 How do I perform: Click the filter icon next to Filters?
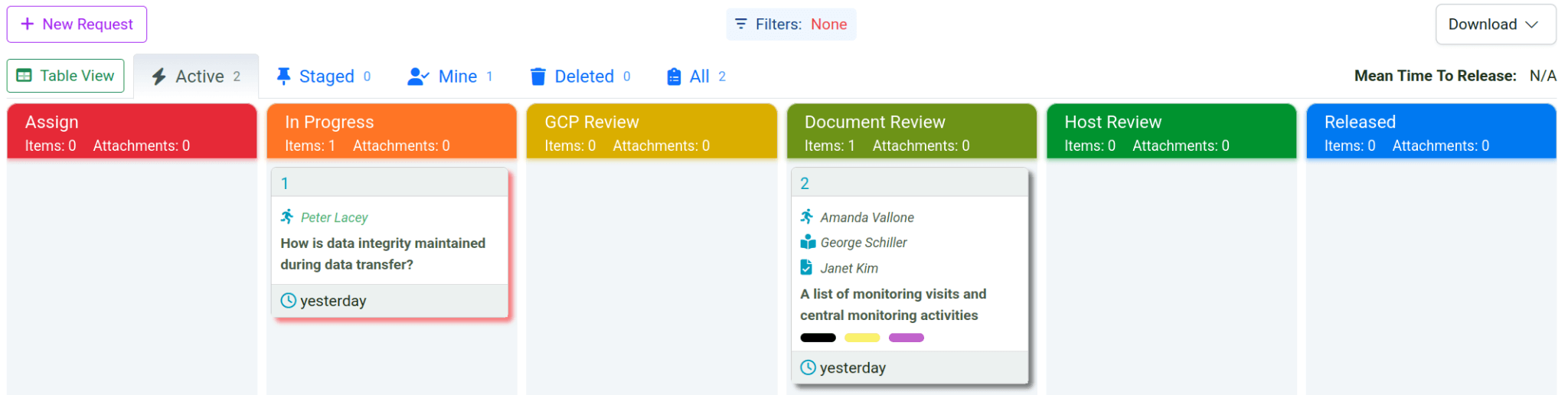740,24
